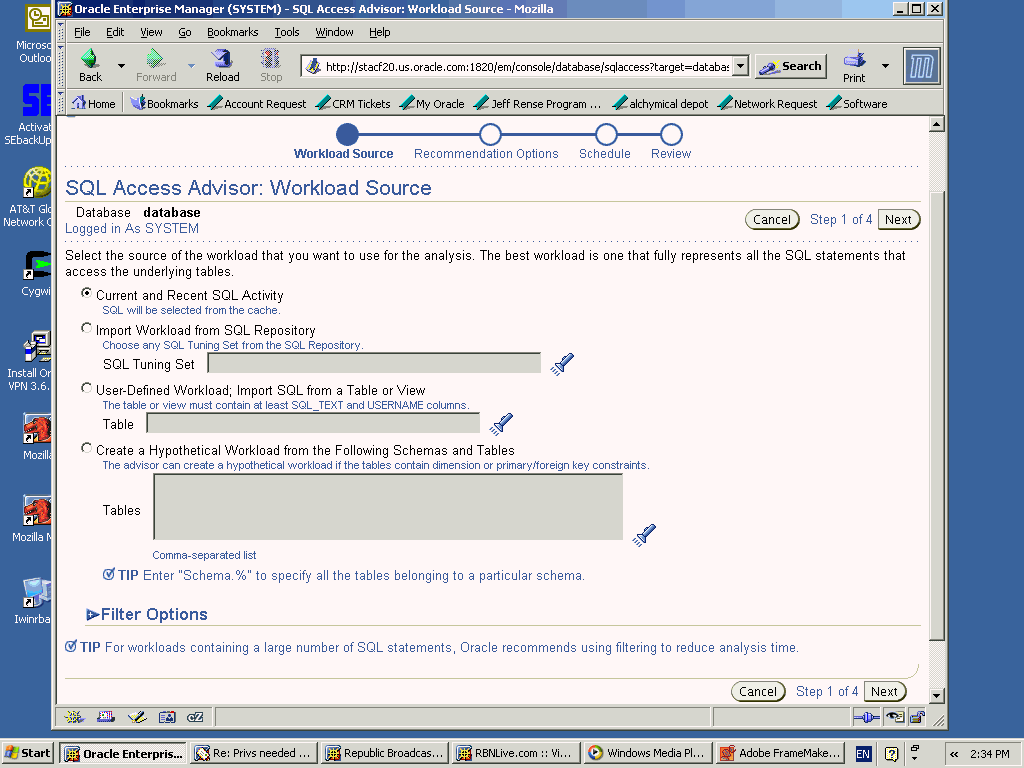Select Current and Recent SQL Activity option
The image size is (1024, 768).
(x=87, y=294)
